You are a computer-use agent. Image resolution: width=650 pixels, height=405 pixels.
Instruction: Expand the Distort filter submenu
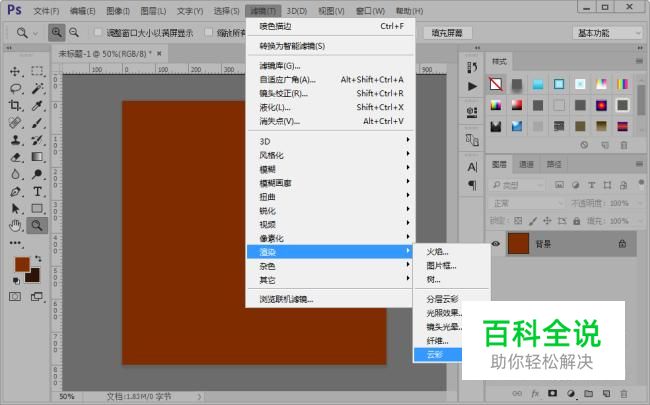pos(330,197)
